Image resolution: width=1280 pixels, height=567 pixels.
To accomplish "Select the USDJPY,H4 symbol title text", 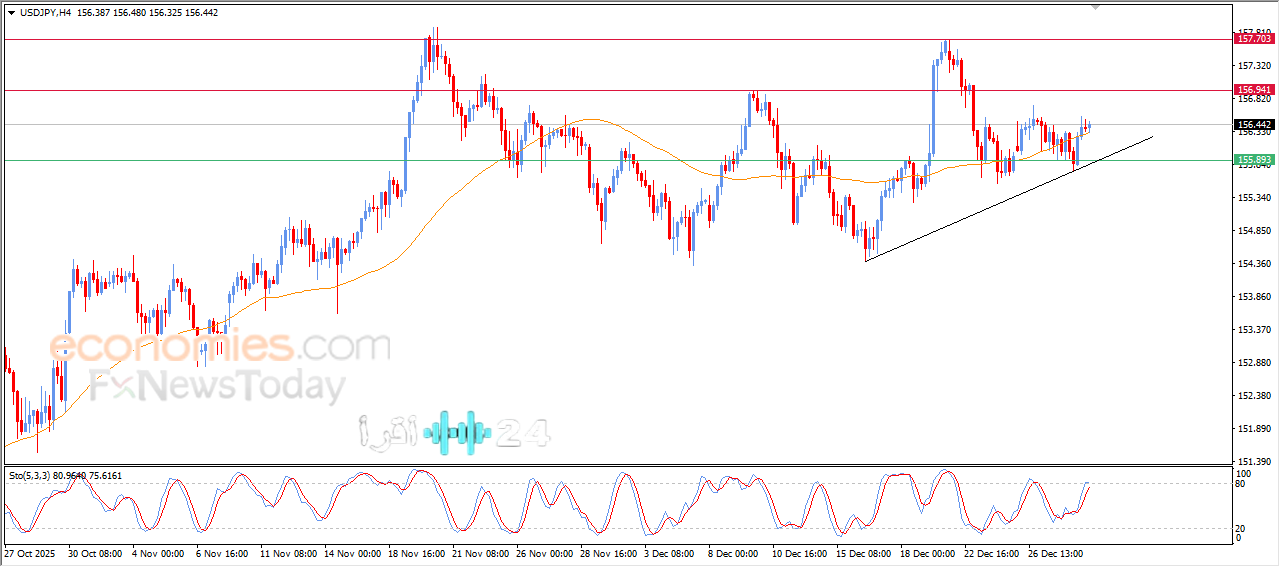I will tap(45, 13).
